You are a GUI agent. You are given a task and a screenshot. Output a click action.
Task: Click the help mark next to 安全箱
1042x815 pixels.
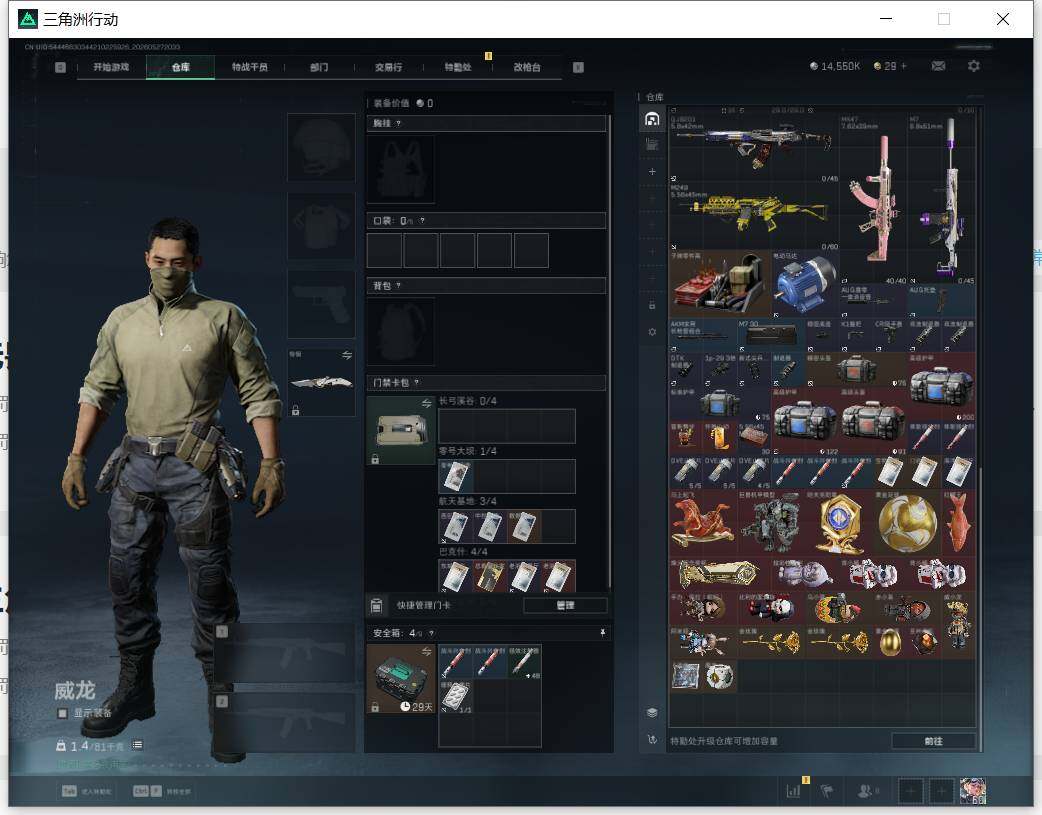pos(431,633)
